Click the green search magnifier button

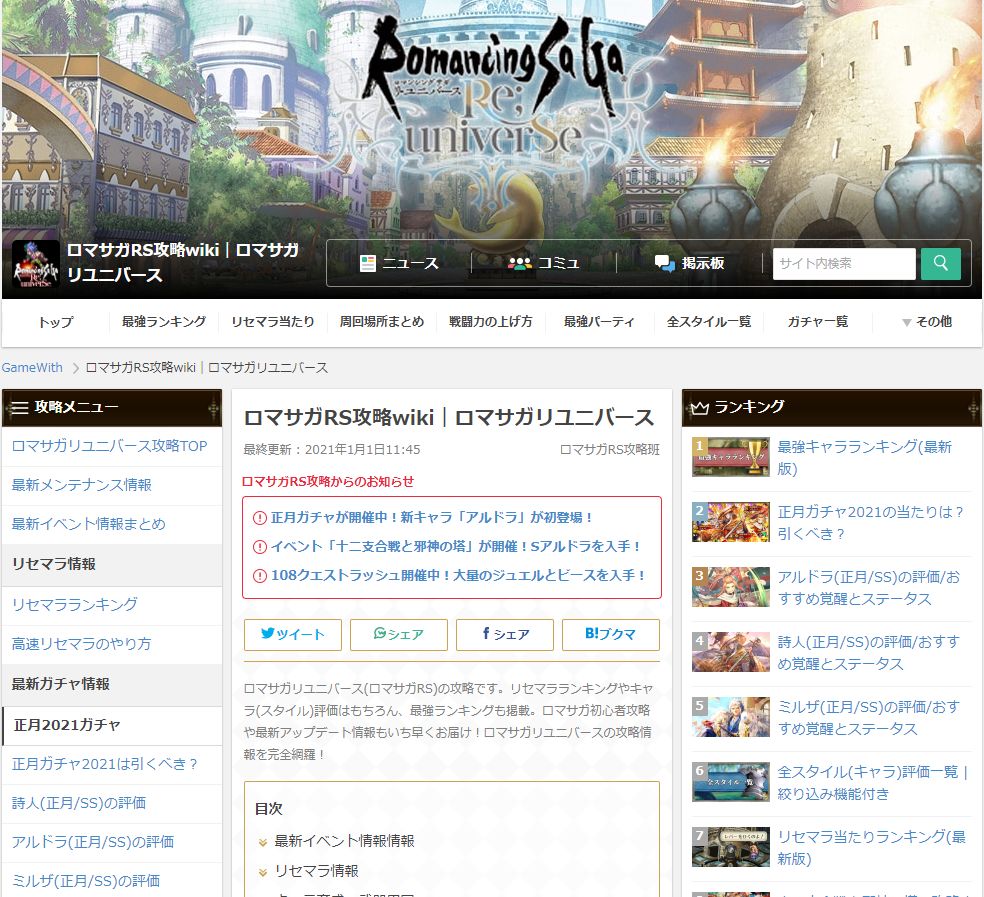coord(940,264)
